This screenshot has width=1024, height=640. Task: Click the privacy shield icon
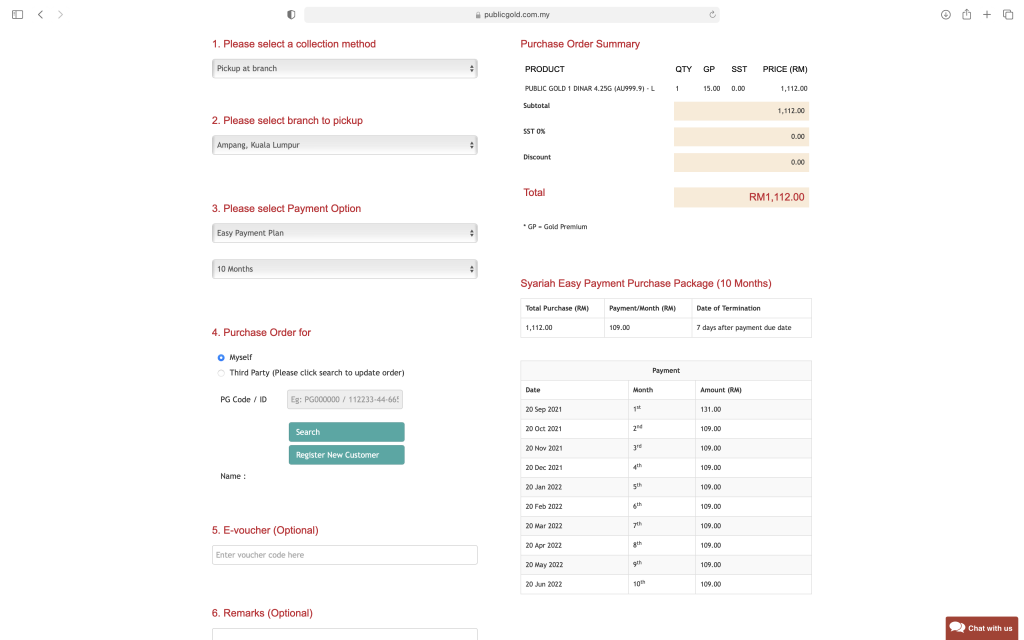291,15
